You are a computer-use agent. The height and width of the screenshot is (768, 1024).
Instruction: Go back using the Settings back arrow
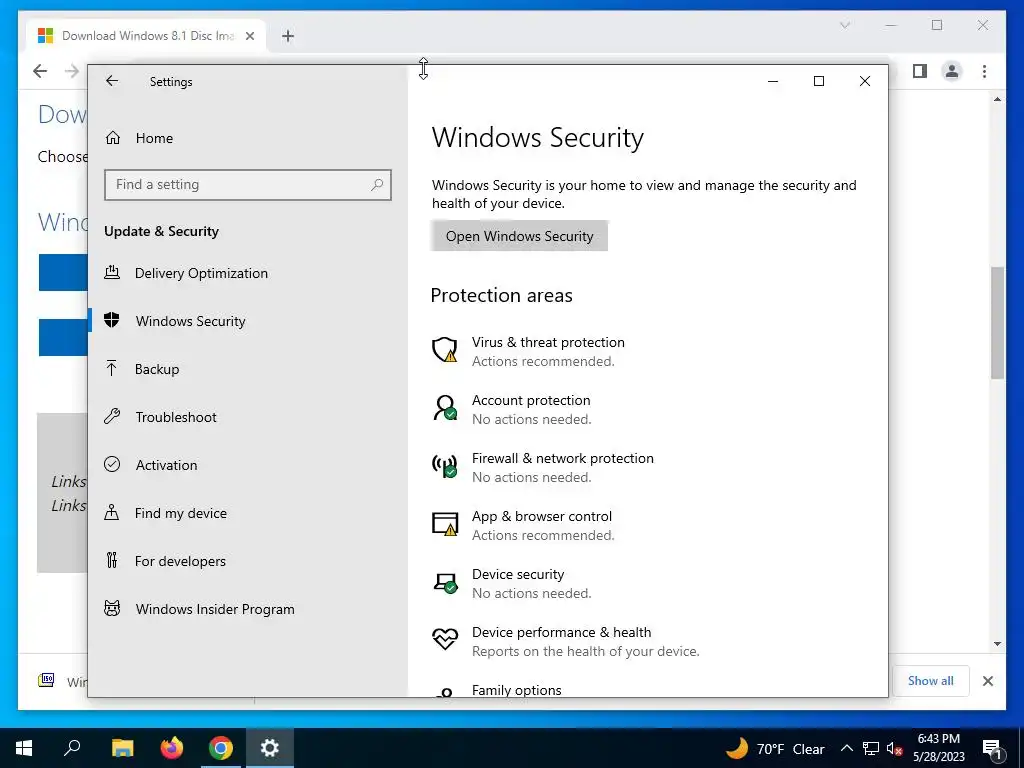tap(112, 81)
